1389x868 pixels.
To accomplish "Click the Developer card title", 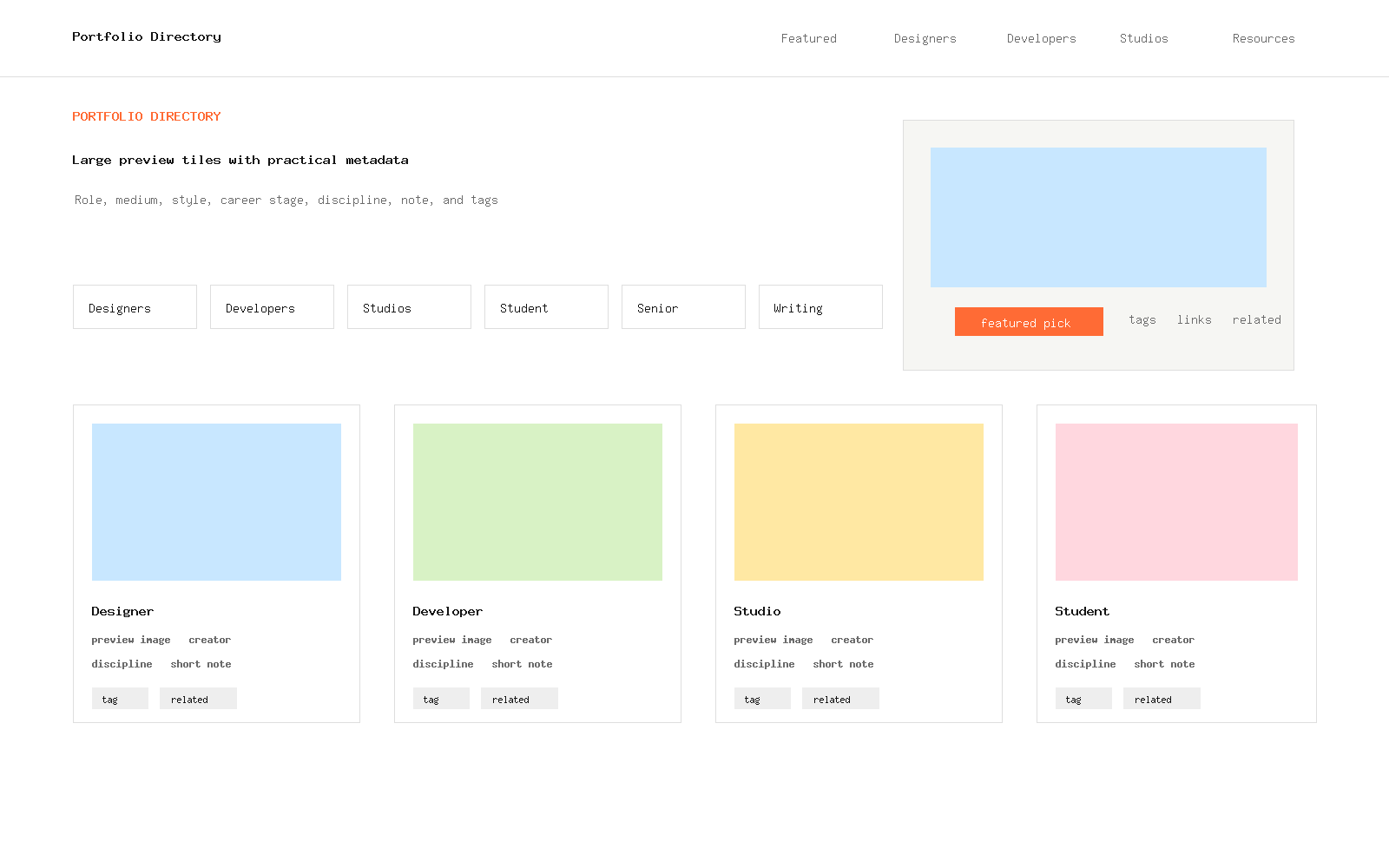I will click(x=447, y=611).
